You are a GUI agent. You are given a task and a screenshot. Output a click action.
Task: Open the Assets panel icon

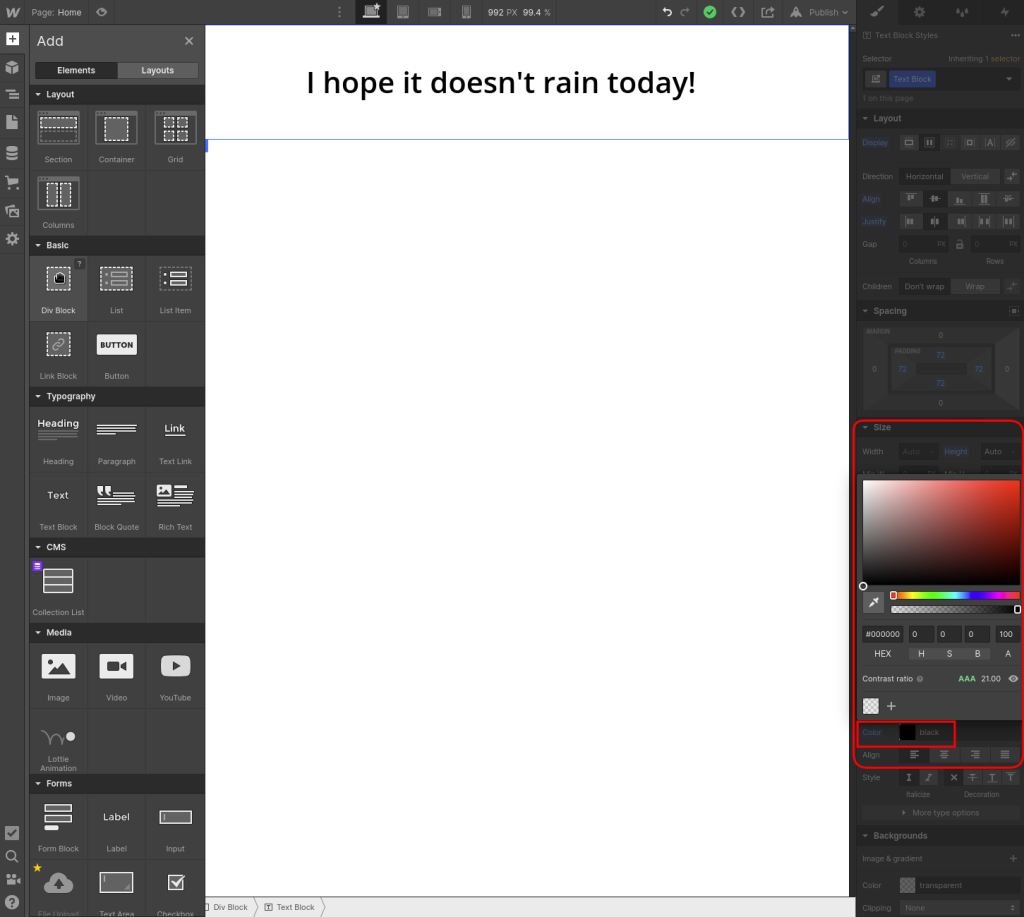tap(12, 211)
